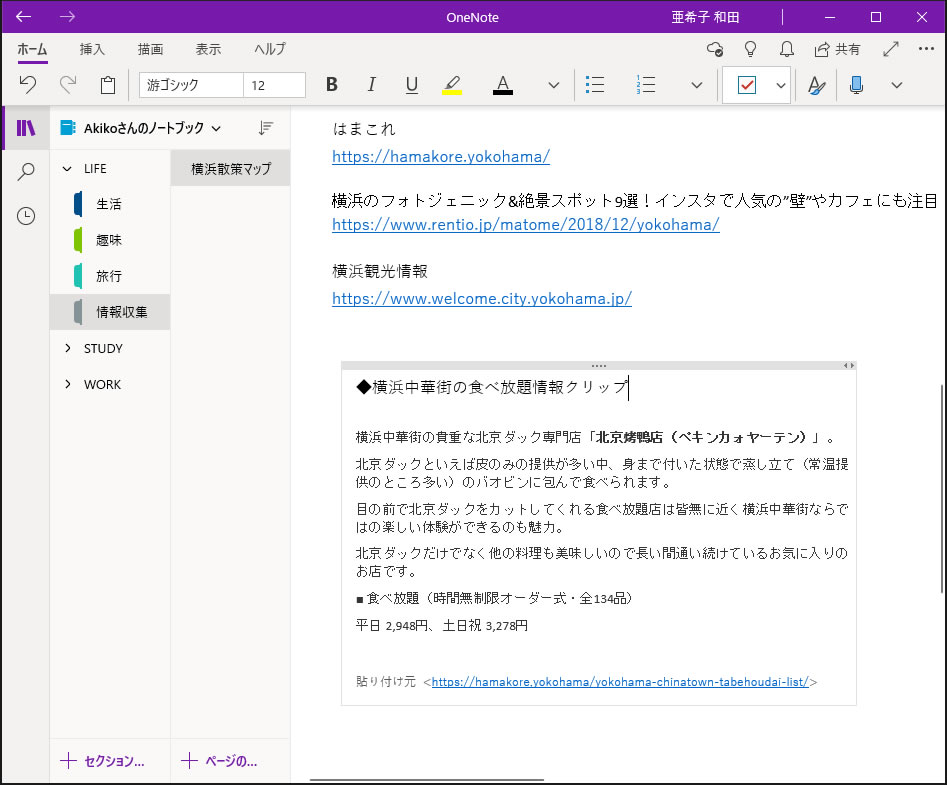This screenshot has width=947, height=785.
Task: Open Recent notes clock icon
Action: [26, 216]
